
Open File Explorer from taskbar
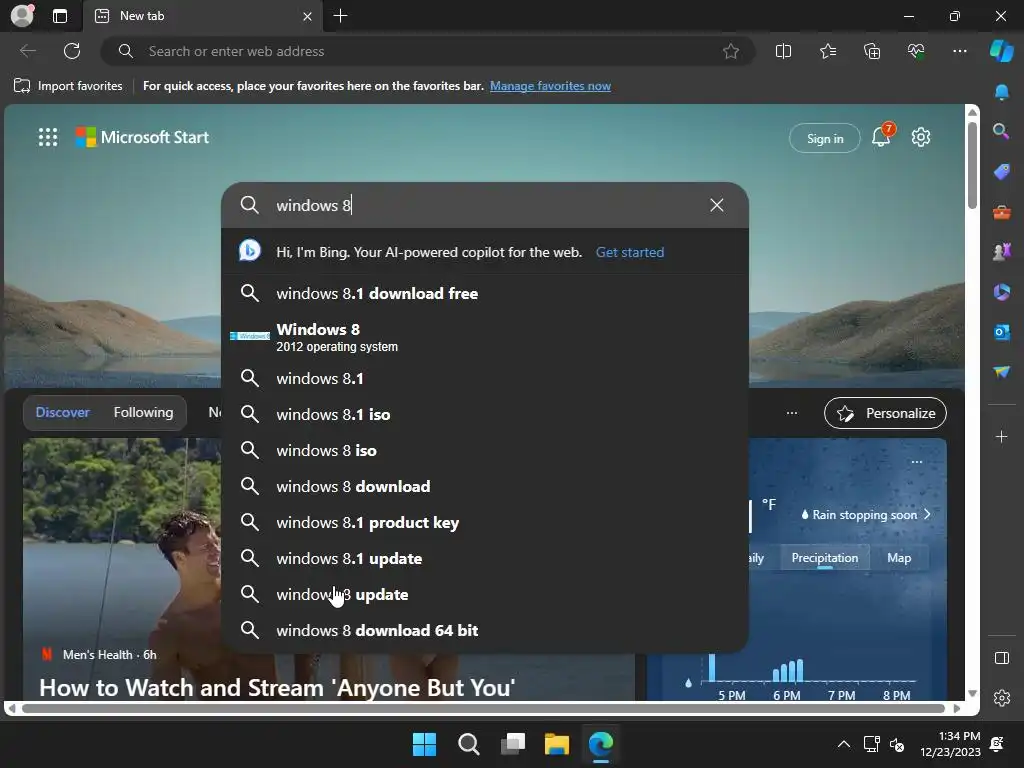pos(556,744)
